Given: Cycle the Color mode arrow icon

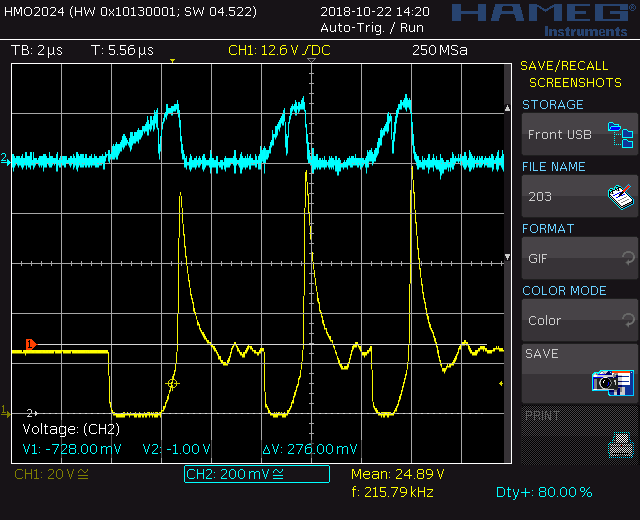Looking at the screenshot, I should (628, 320).
